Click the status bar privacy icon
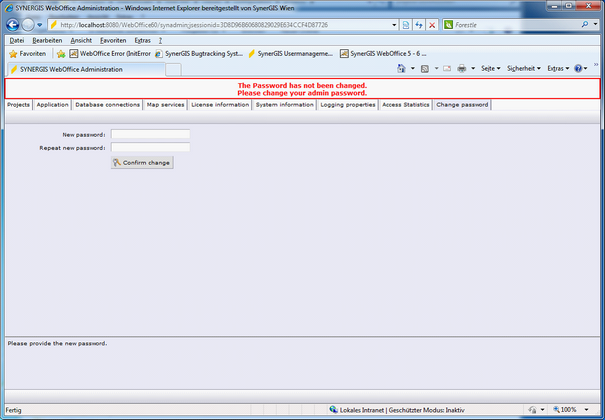605x420 pixels. point(532,410)
